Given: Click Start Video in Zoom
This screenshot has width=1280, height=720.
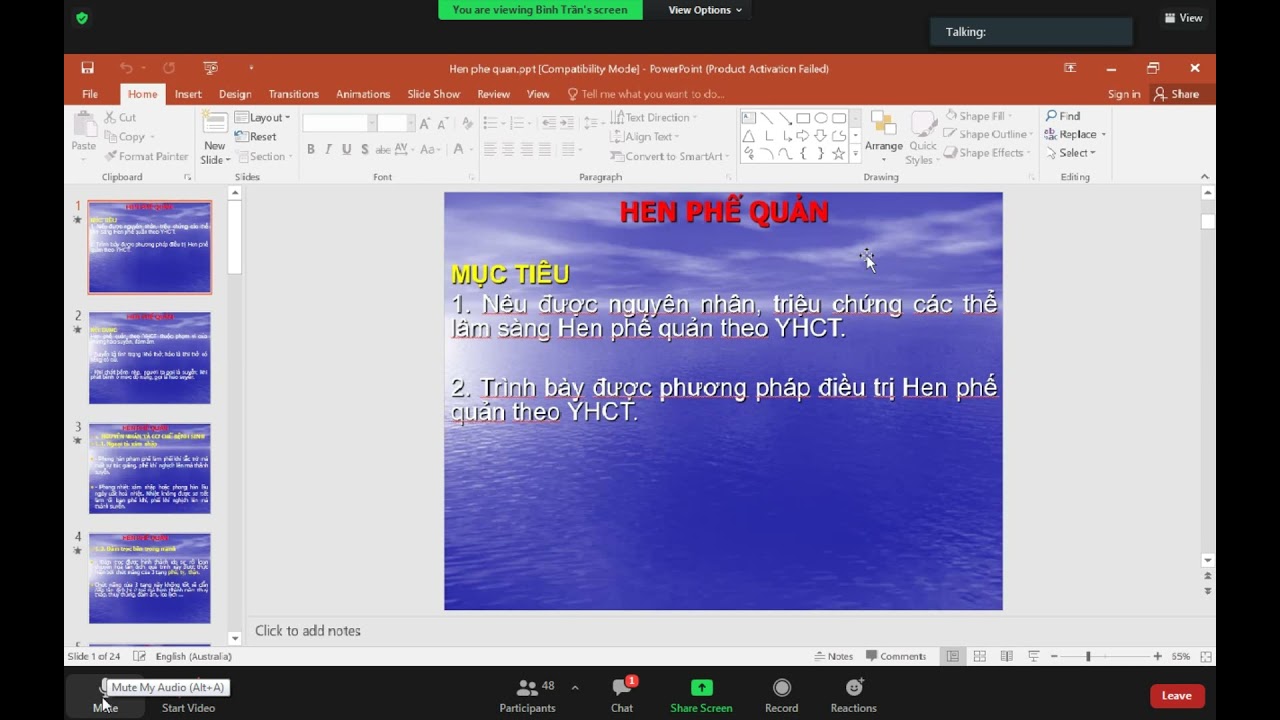Looking at the screenshot, I should [188, 696].
